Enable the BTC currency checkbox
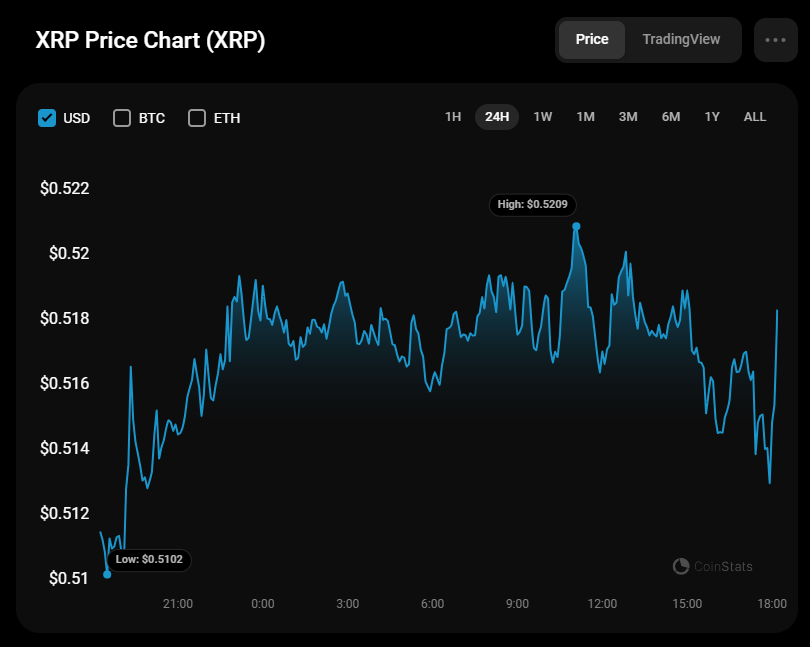 [x=122, y=118]
